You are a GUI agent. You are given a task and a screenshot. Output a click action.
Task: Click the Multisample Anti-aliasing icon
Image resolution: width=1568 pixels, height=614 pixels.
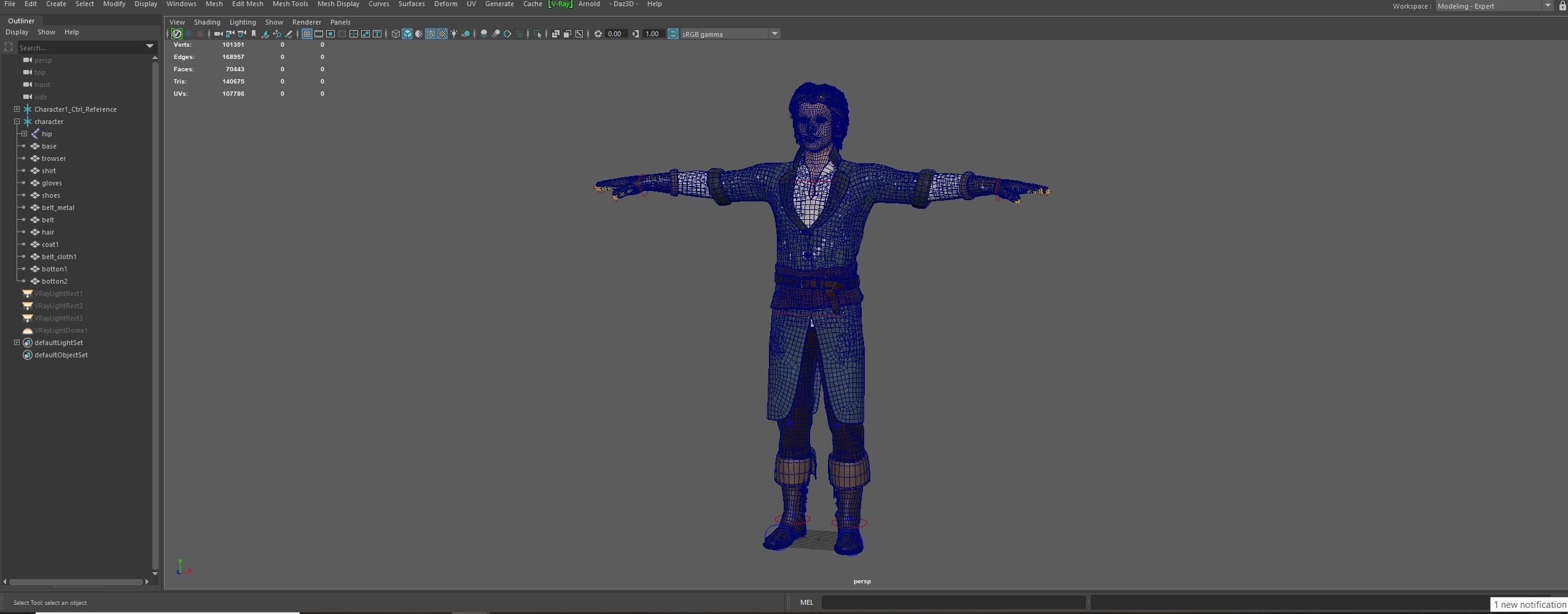507,34
